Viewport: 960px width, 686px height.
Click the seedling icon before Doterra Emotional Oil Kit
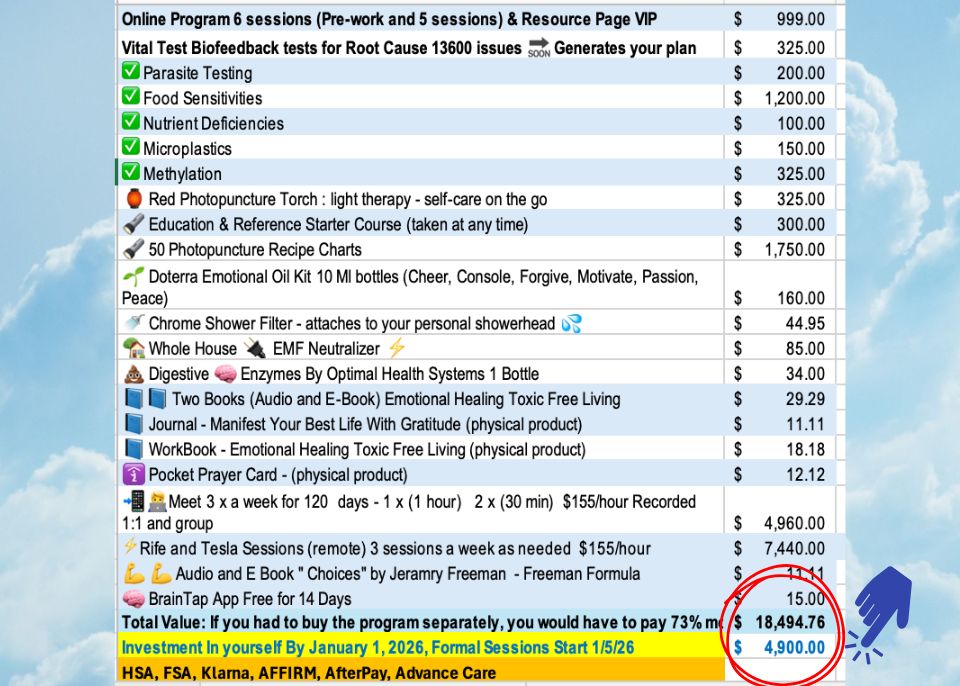133,276
